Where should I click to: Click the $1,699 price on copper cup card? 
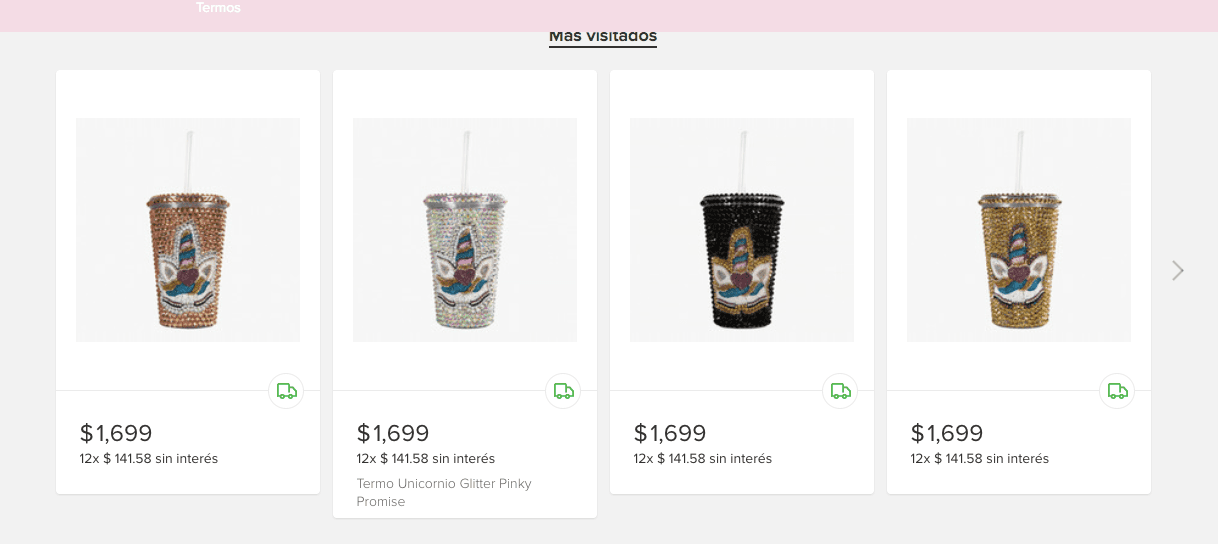click(116, 433)
